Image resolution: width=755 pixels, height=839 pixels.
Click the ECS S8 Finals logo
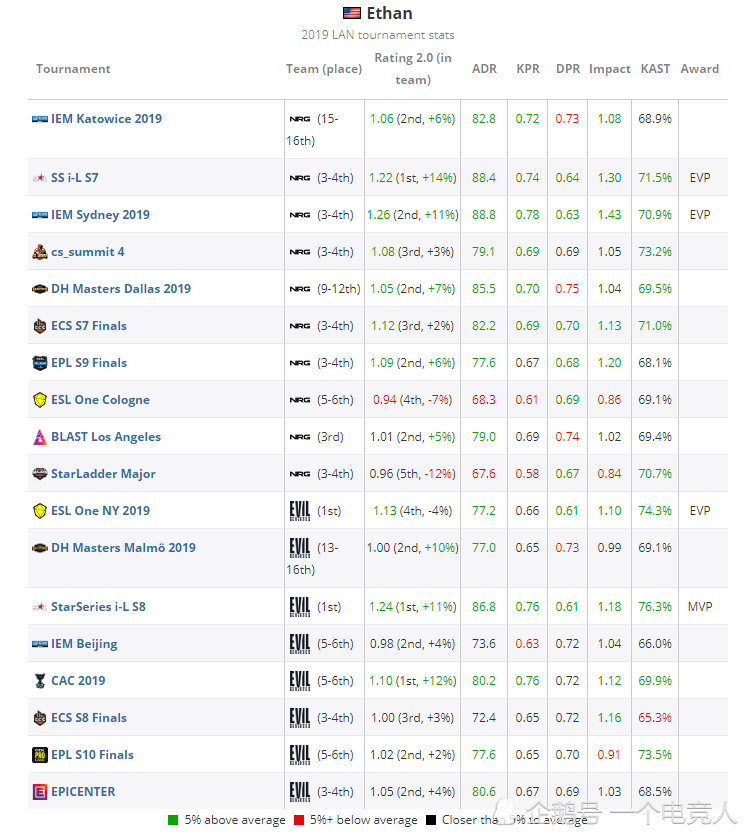[x=40, y=718]
